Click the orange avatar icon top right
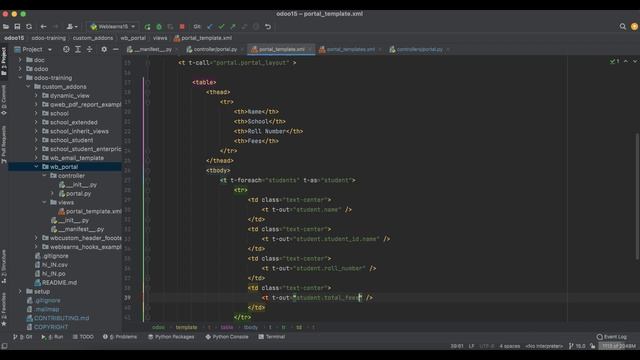This screenshot has height=360, width=640. (634, 27)
